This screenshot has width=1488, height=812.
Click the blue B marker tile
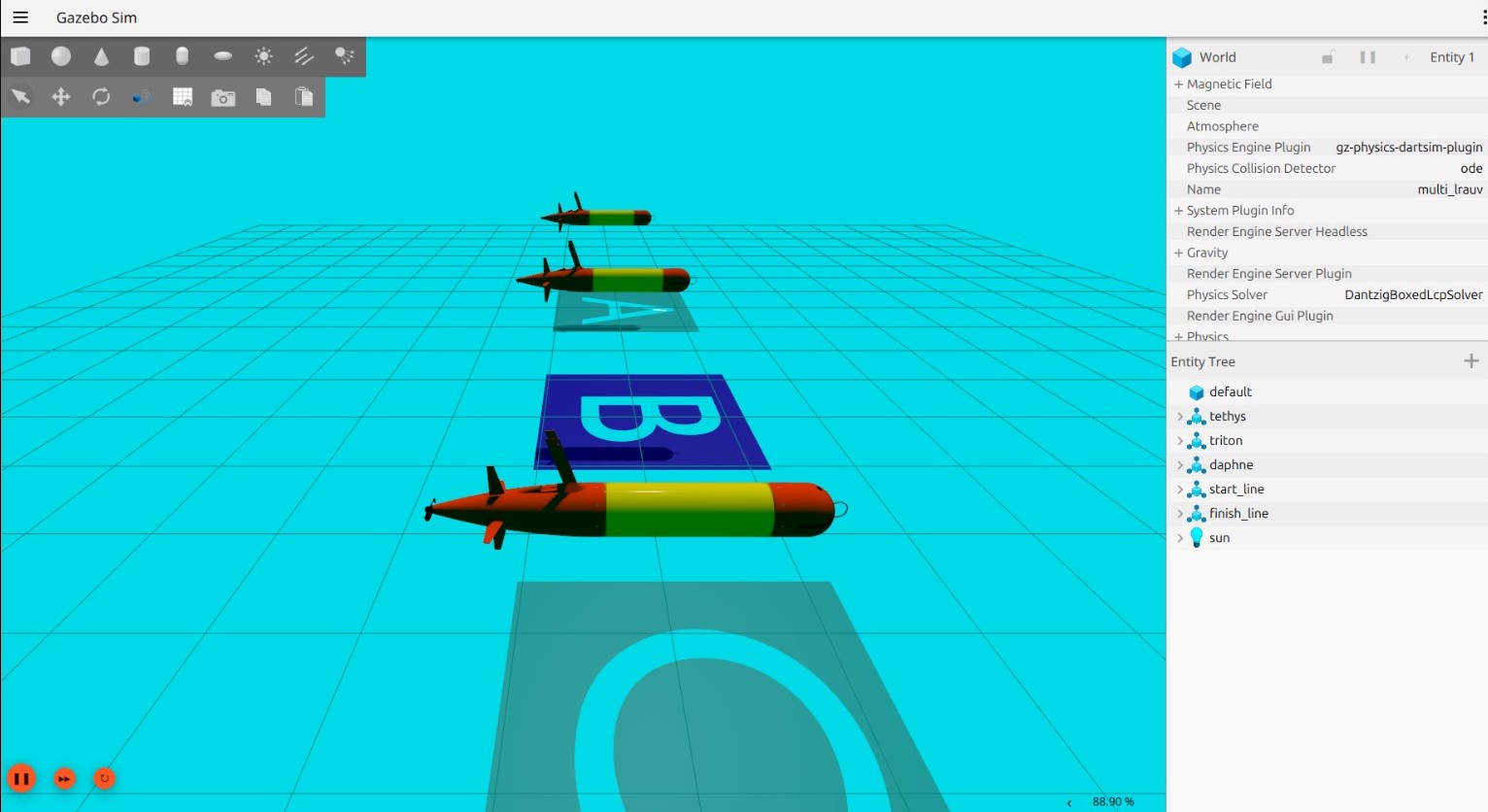653,423
